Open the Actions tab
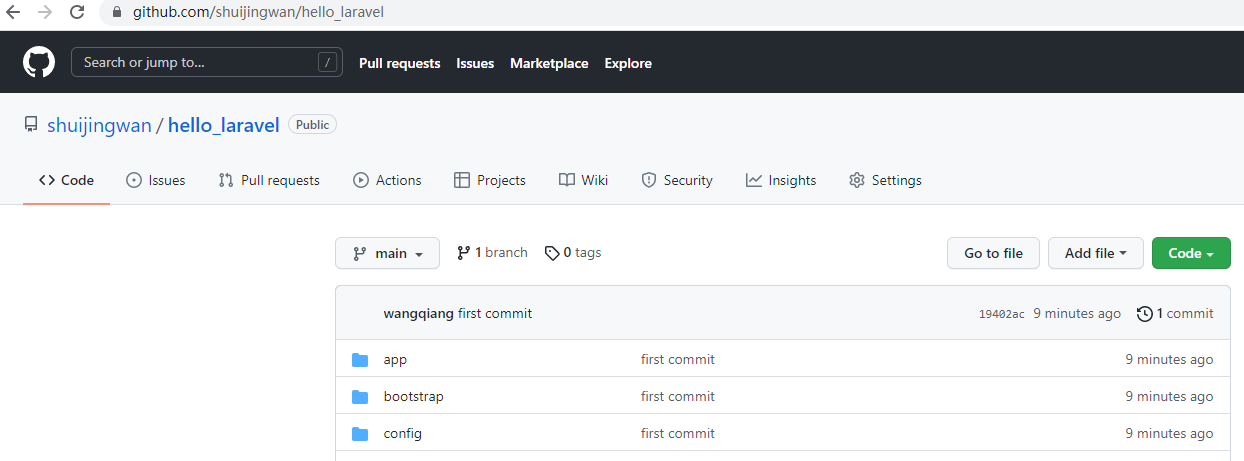Screen dimensions: 1244x461 387,180
